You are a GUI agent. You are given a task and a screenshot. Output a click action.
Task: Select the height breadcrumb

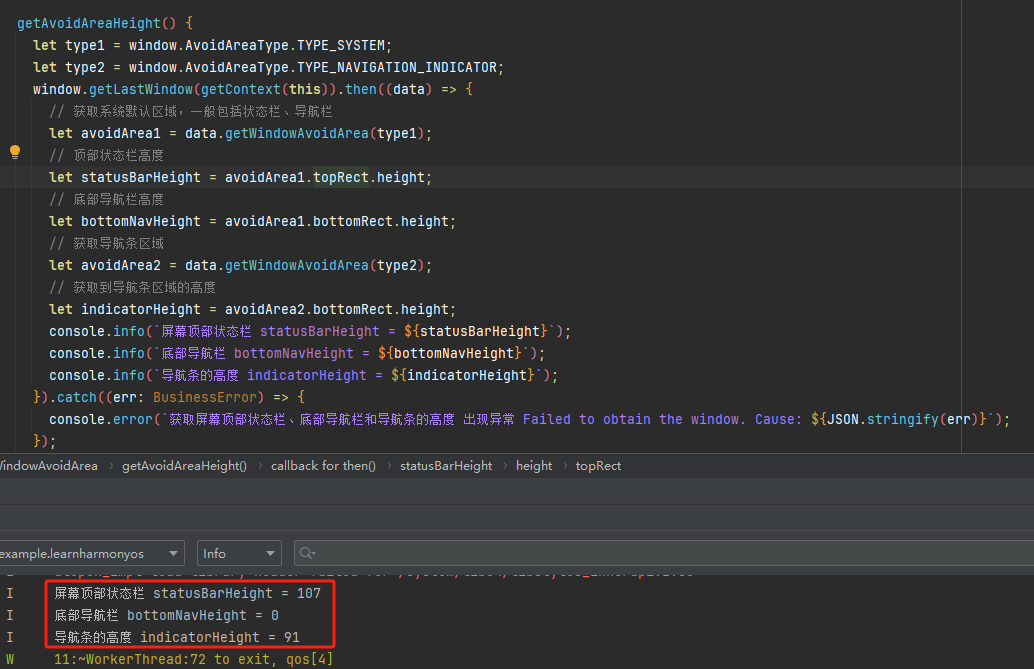tap(533, 466)
